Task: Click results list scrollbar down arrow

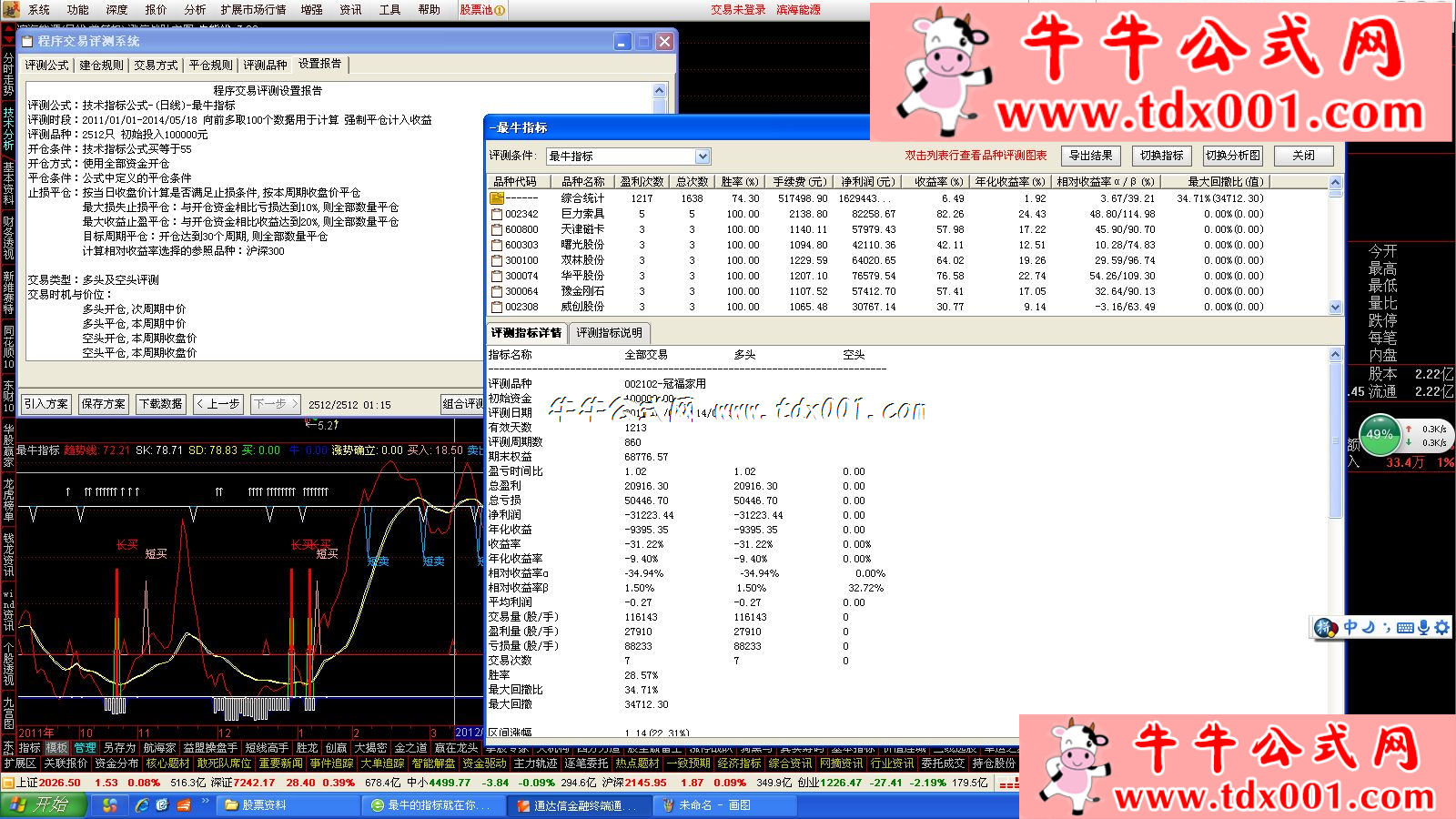Action: (x=1336, y=308)
